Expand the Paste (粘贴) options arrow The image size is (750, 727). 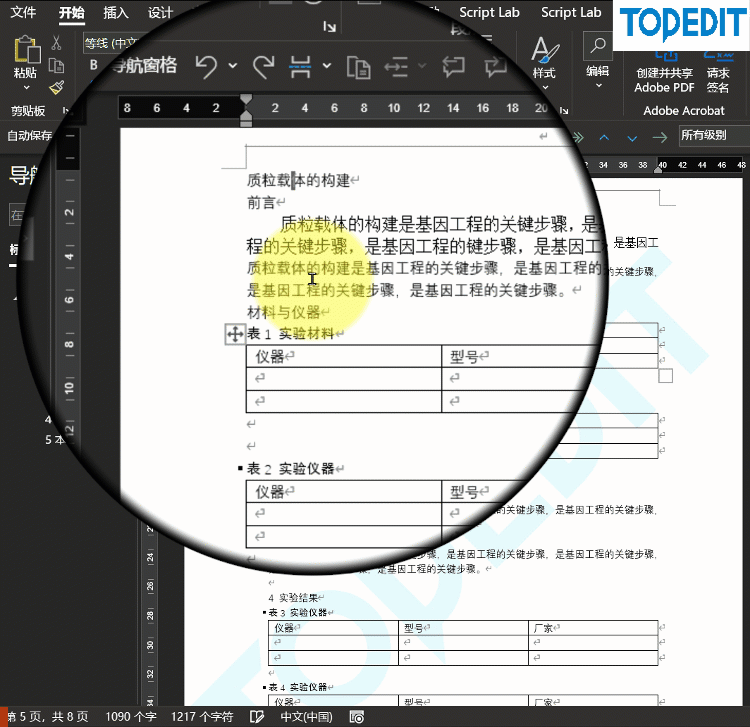[x=26, y=88]
